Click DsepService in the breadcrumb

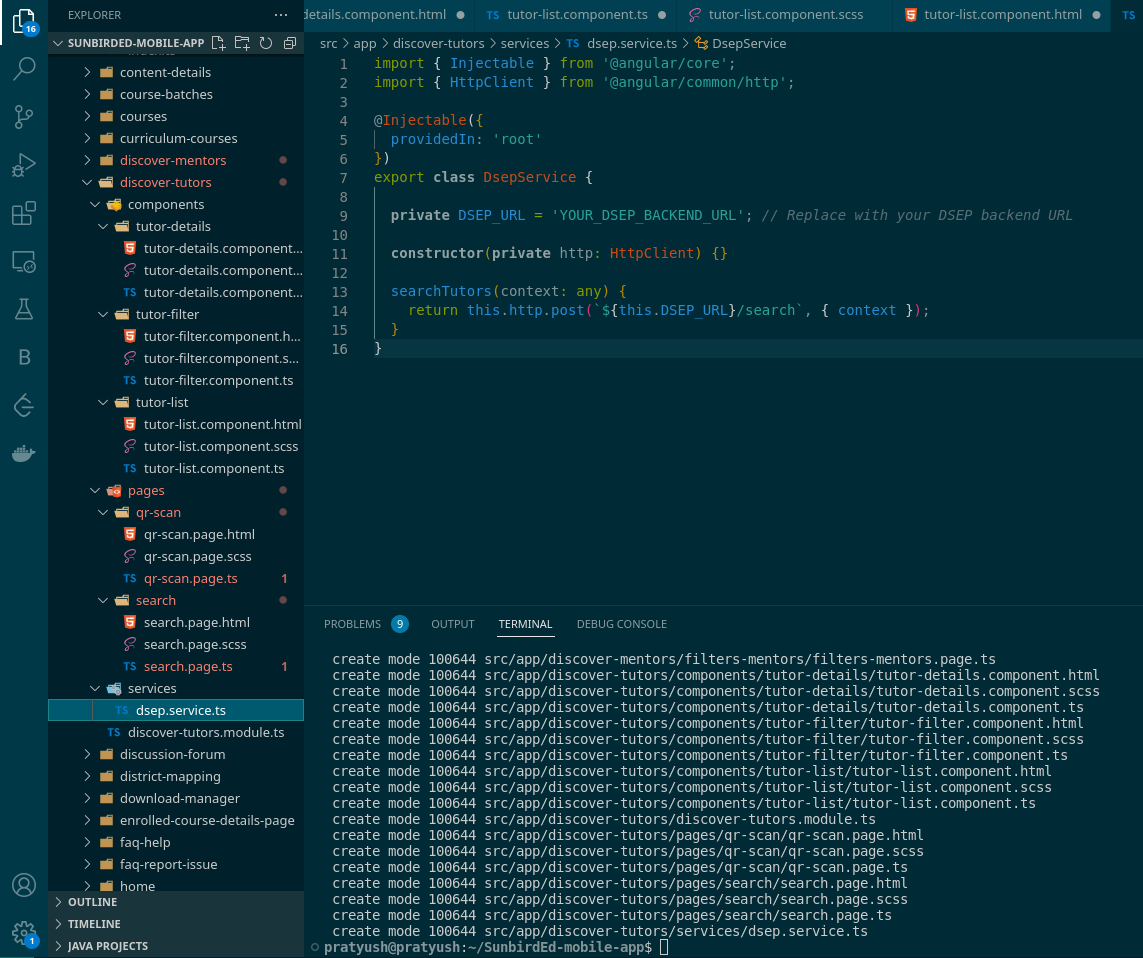(x=748, y=44)
